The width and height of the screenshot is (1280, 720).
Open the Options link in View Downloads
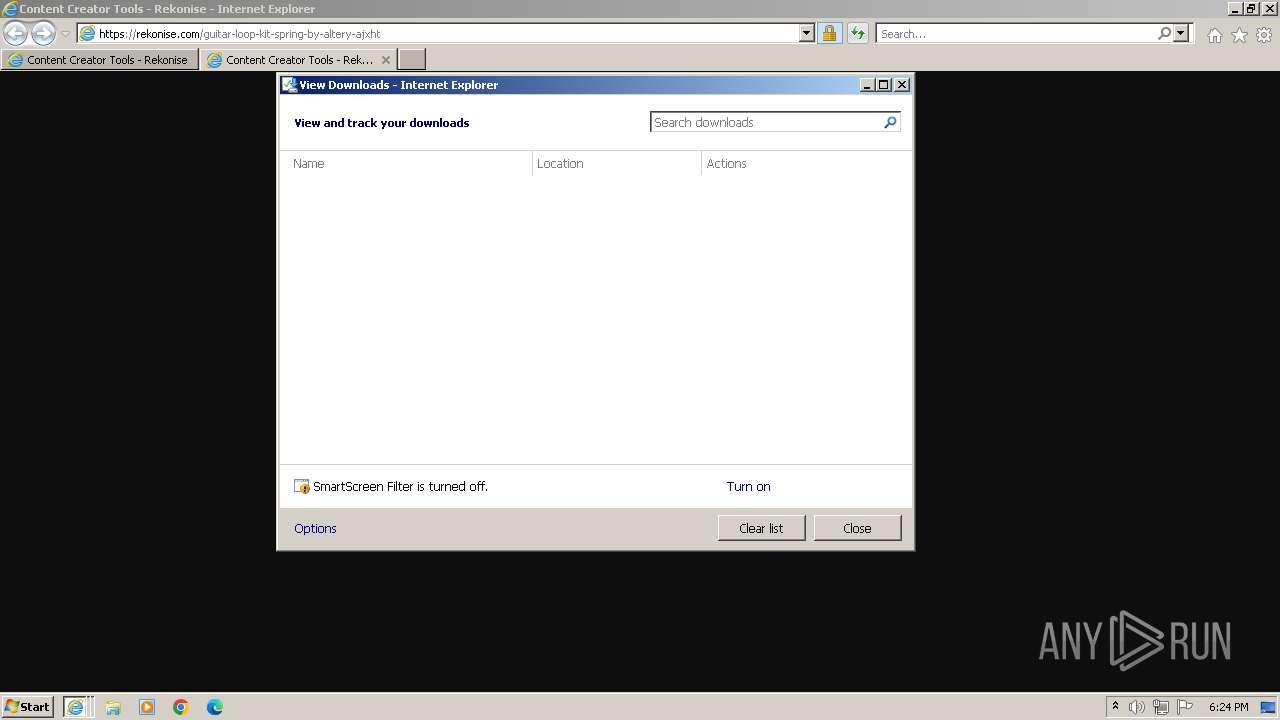pos(315,529)
